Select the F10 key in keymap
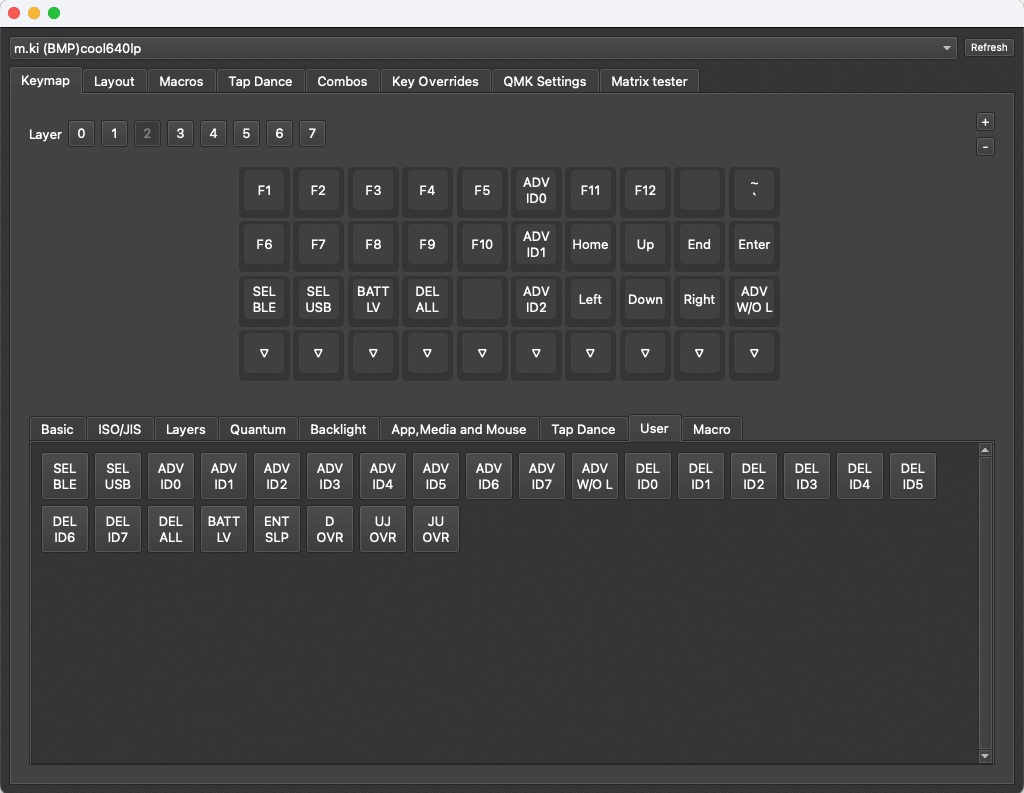 click(x=482, y=245)
